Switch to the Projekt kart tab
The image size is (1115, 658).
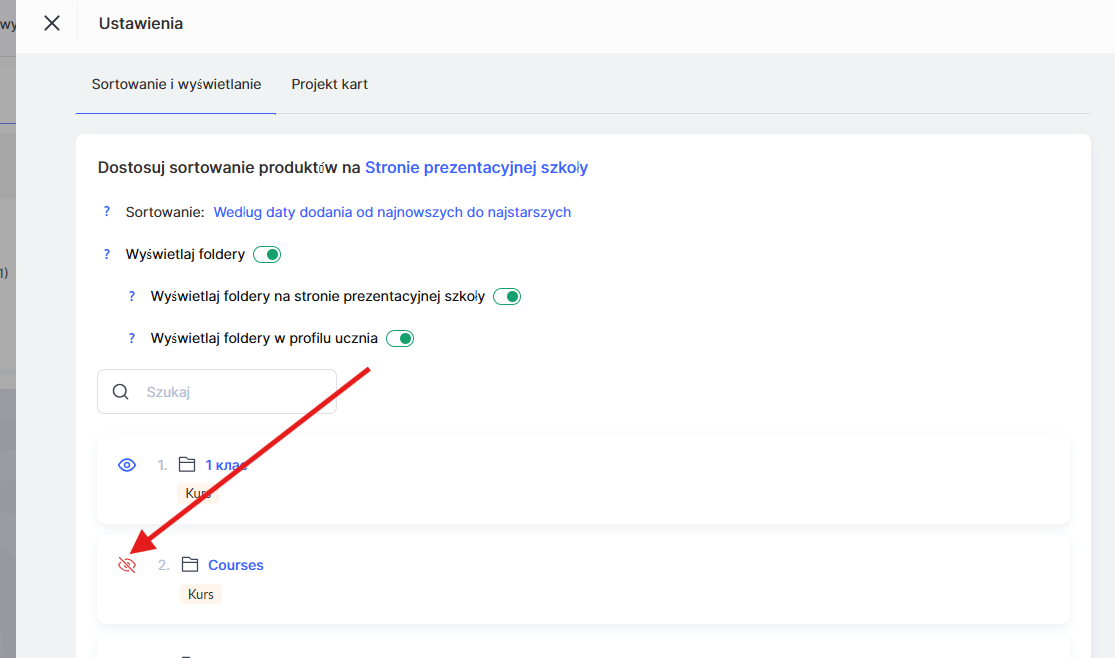329,84
